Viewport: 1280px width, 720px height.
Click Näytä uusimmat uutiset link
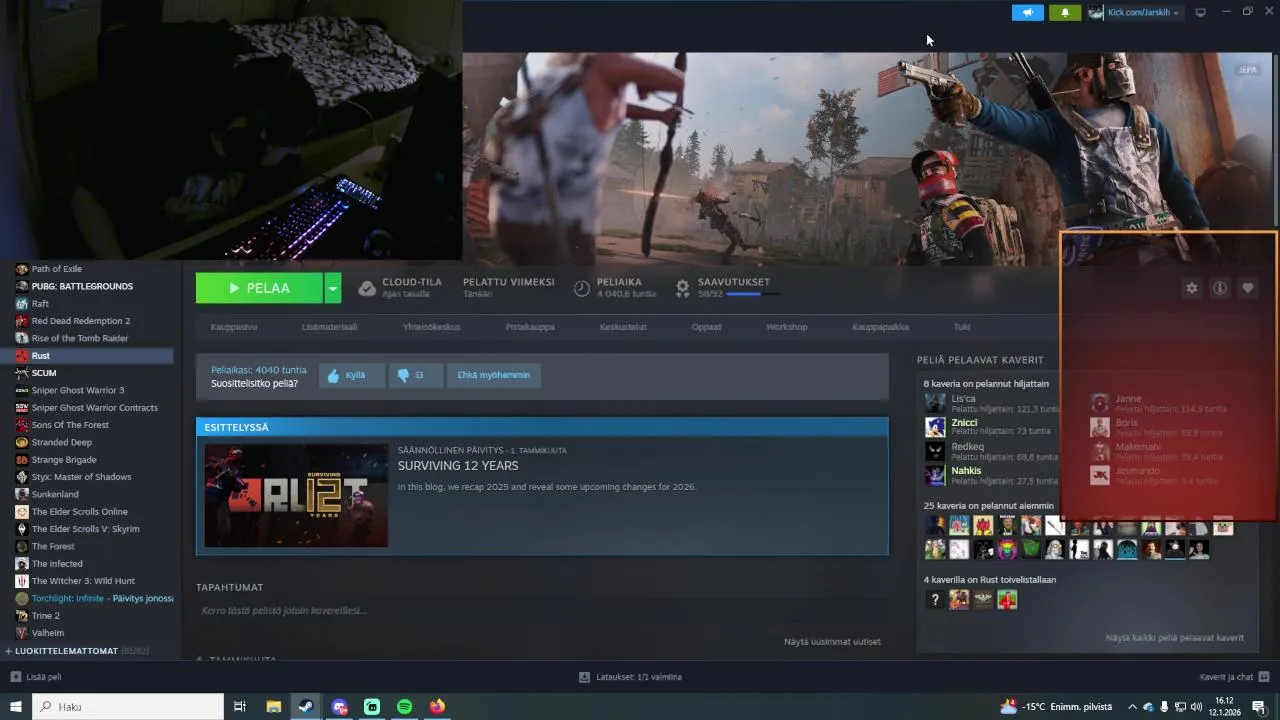pyautogui.click(x=832, y=641)
